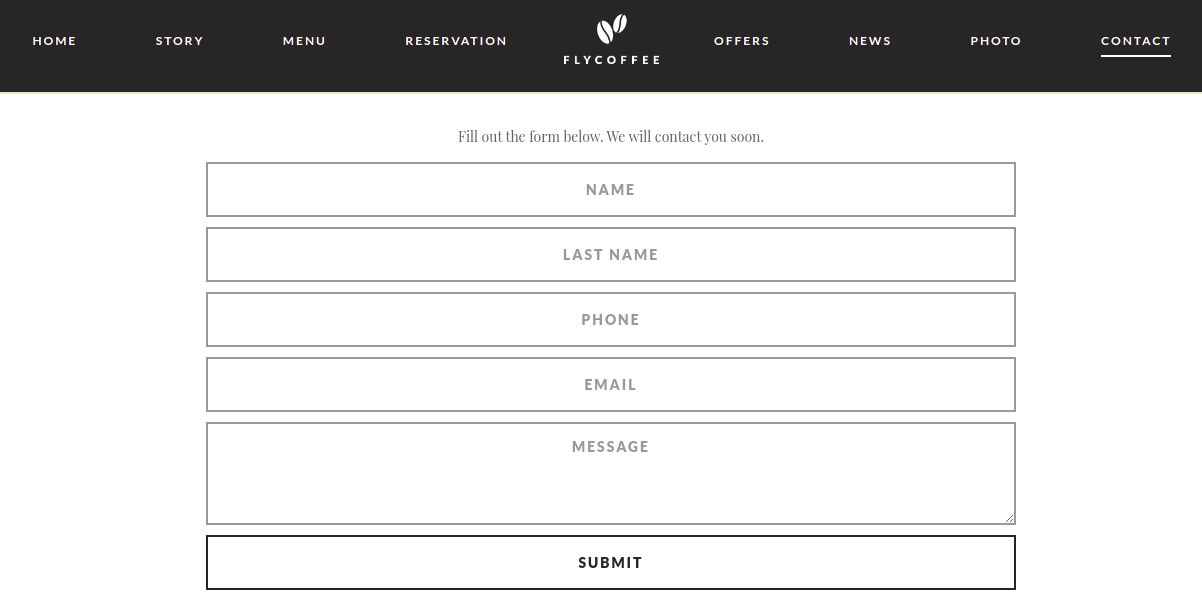This screenshot has height=614, width=1202.
Task: Select the CONTACT navigation item
Action: (x=1135, y=41)
